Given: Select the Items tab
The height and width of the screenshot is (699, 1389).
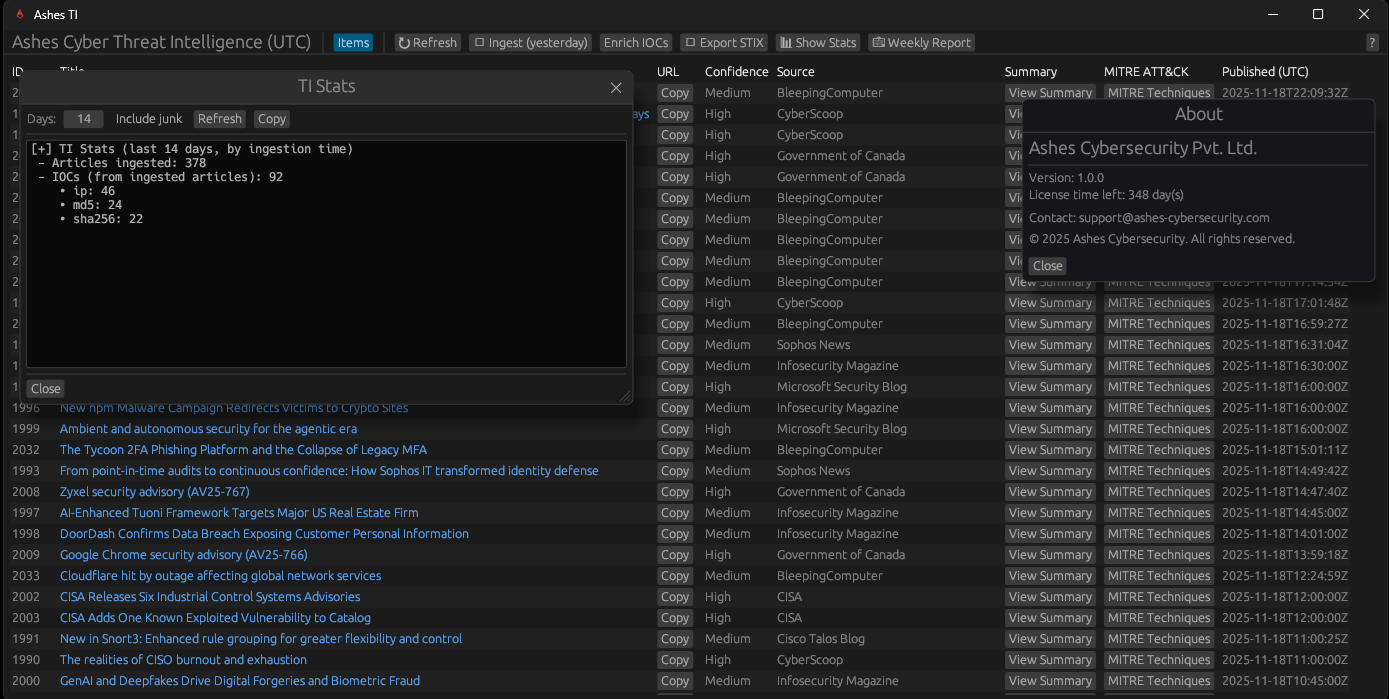Looking at the screenshot, I should (353, 43).
